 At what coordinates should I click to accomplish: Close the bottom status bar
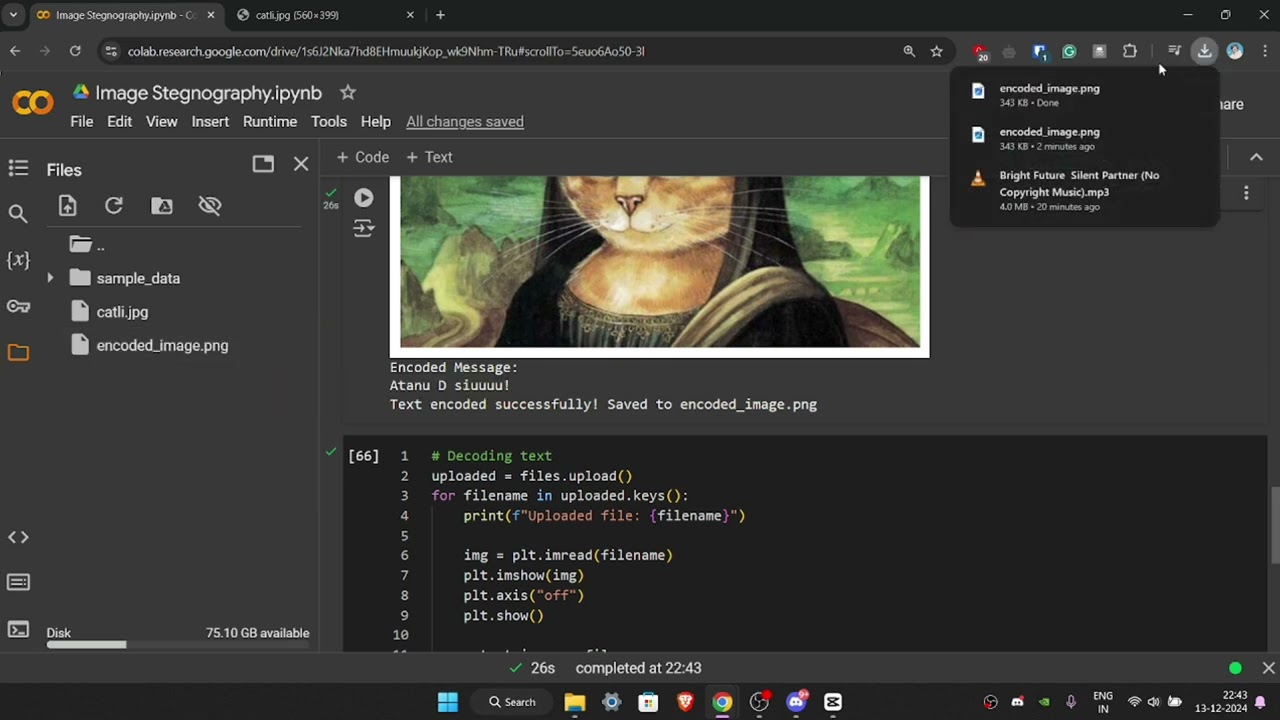[x=1268, y=668]
